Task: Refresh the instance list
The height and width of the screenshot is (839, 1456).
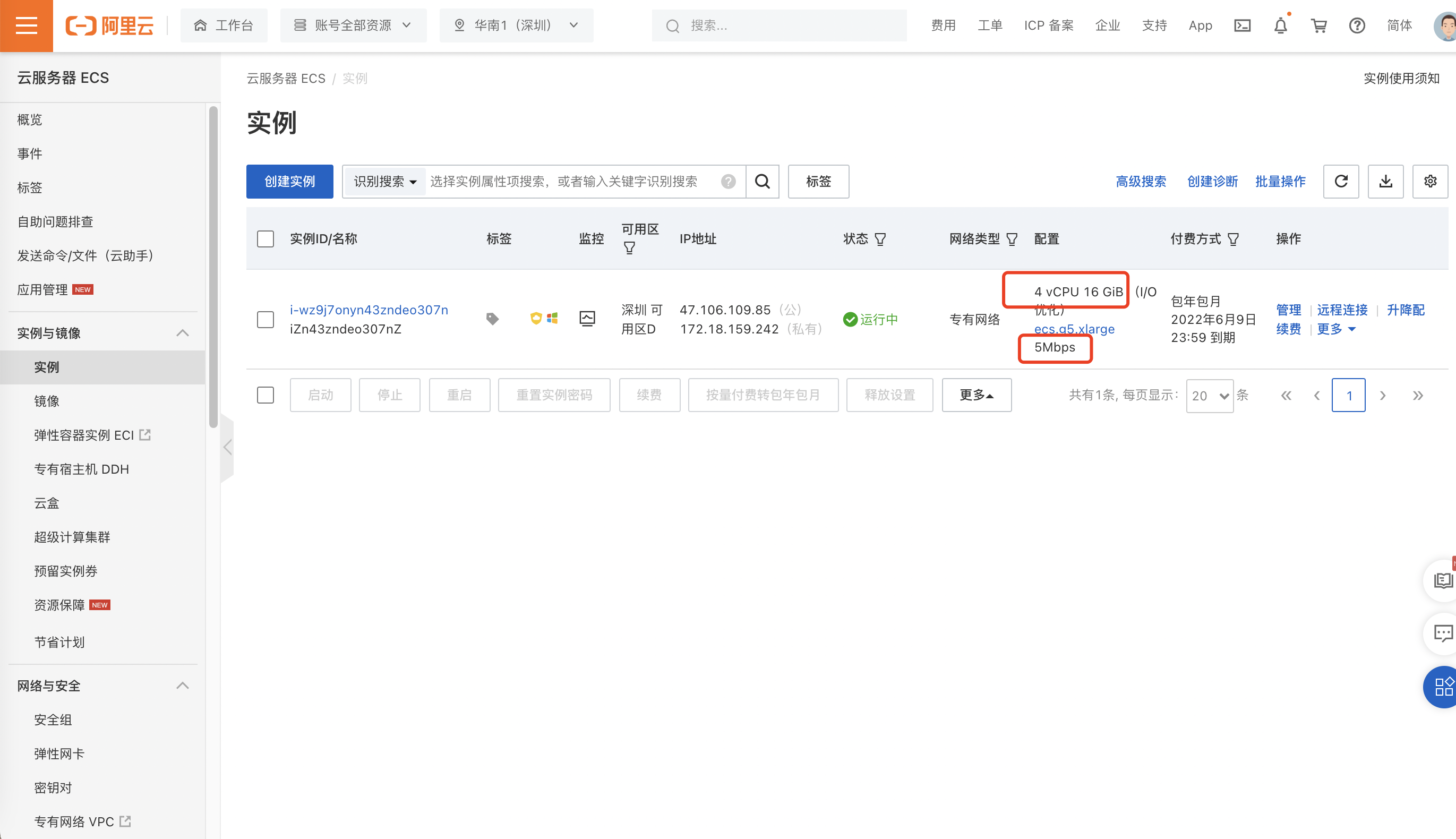Action: coord(1341,181)
